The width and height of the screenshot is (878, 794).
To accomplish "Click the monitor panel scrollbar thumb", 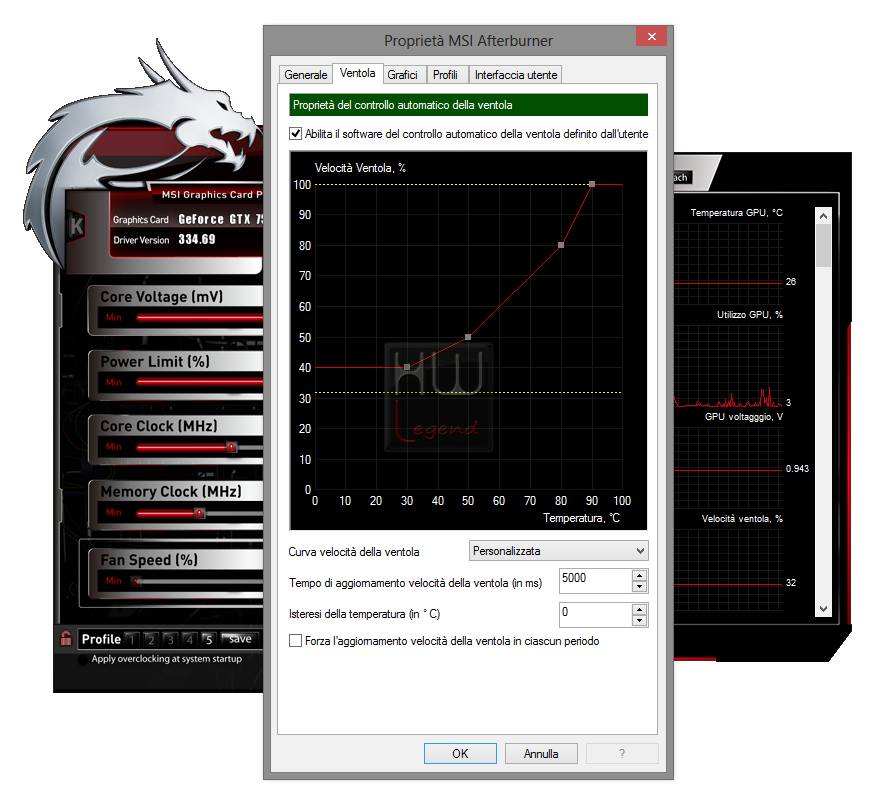I will (823, 245).
